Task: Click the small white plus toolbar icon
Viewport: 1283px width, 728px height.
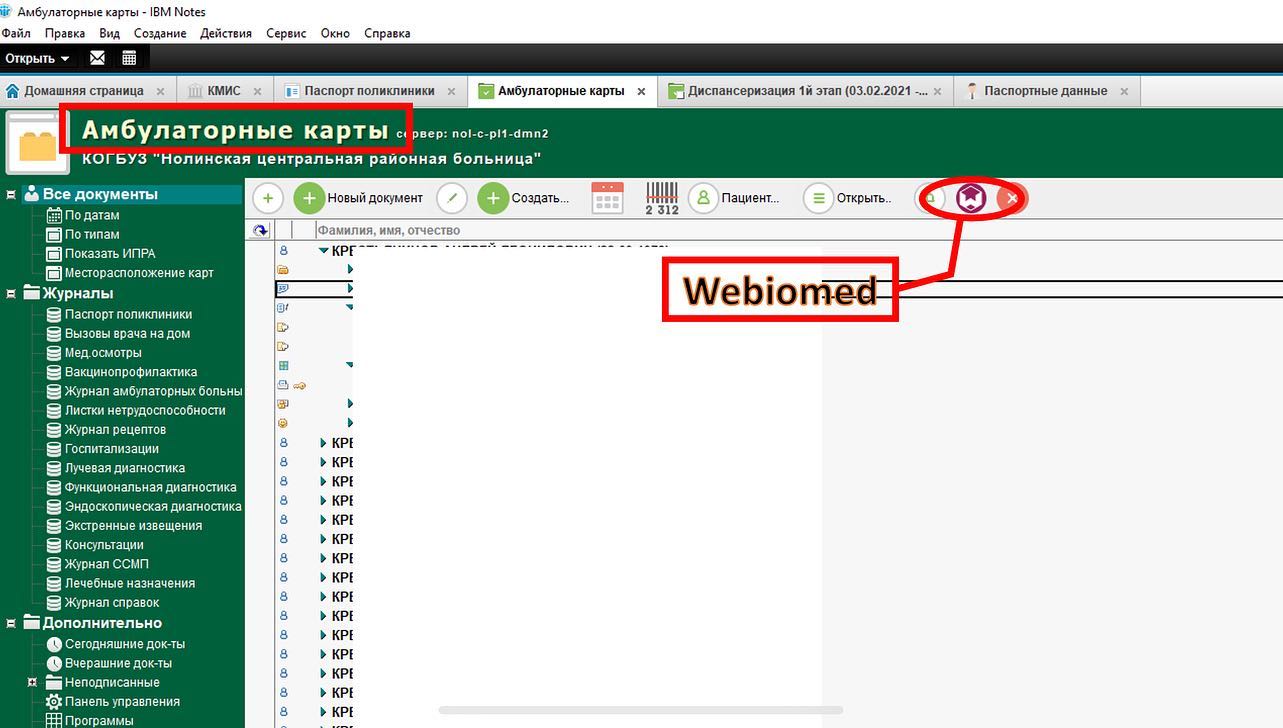Action: [x=267, y=198]
